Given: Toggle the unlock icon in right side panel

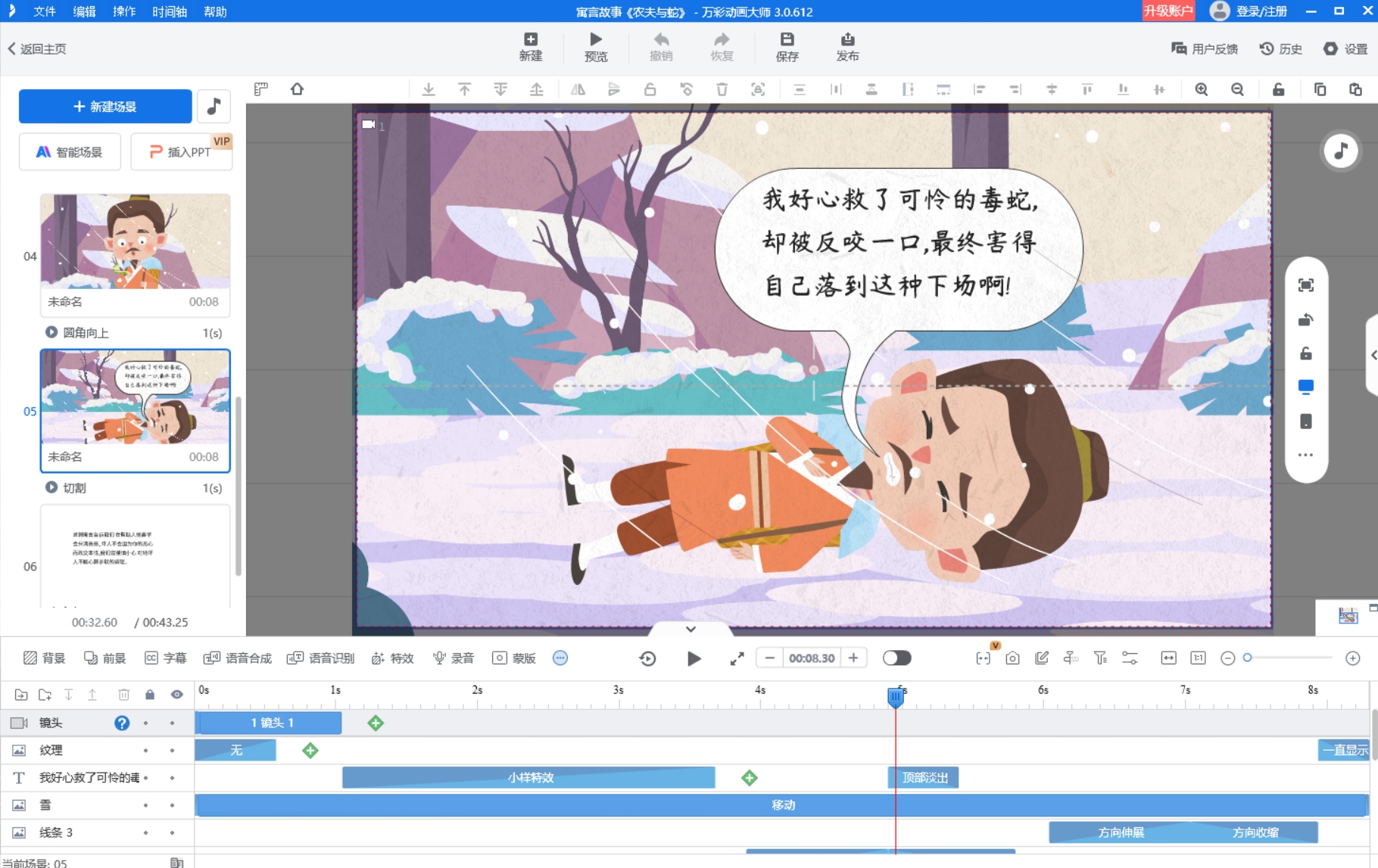Looking at the screenshot, I should point(1305,353).
